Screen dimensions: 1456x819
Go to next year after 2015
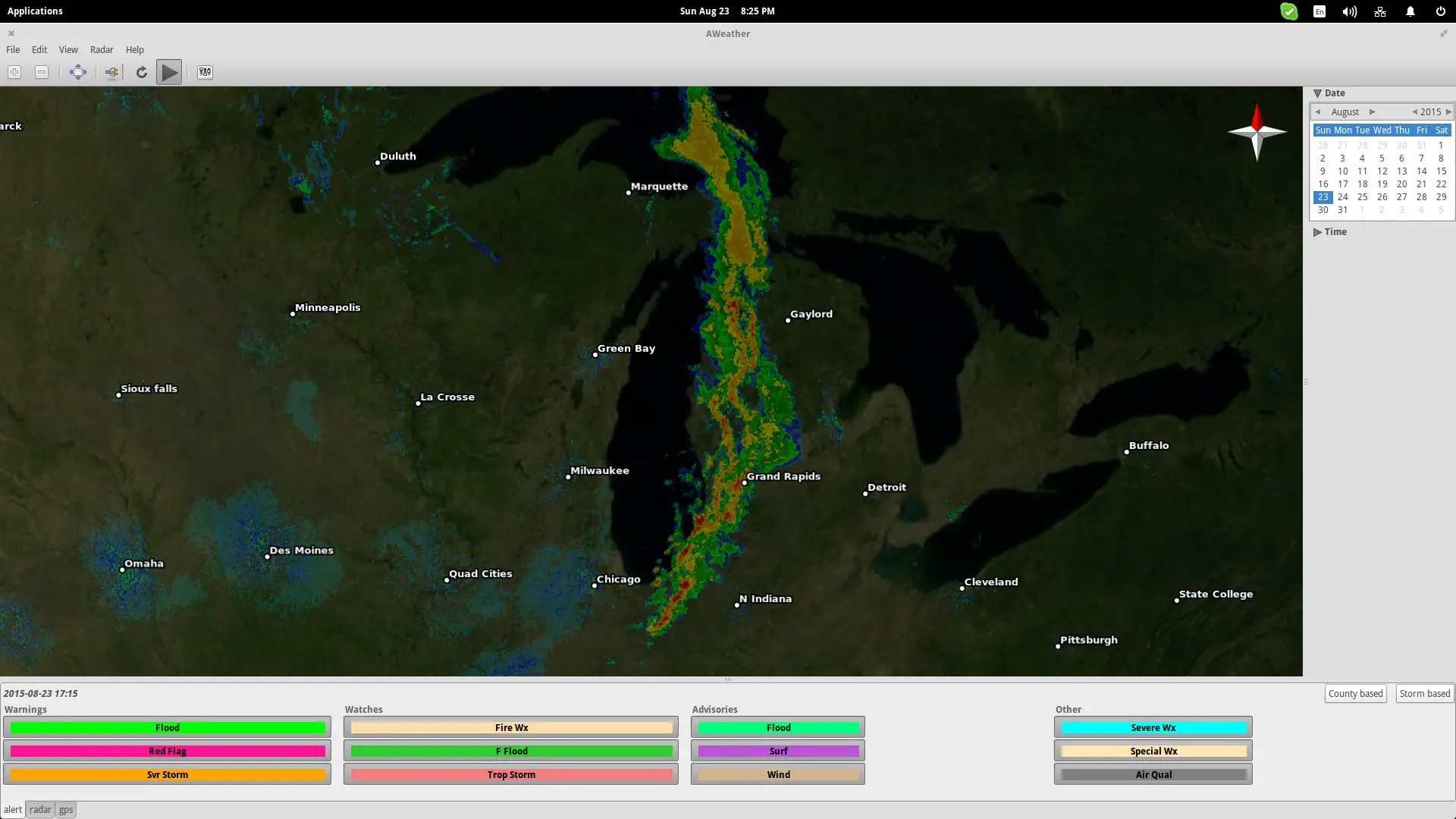1448,112
